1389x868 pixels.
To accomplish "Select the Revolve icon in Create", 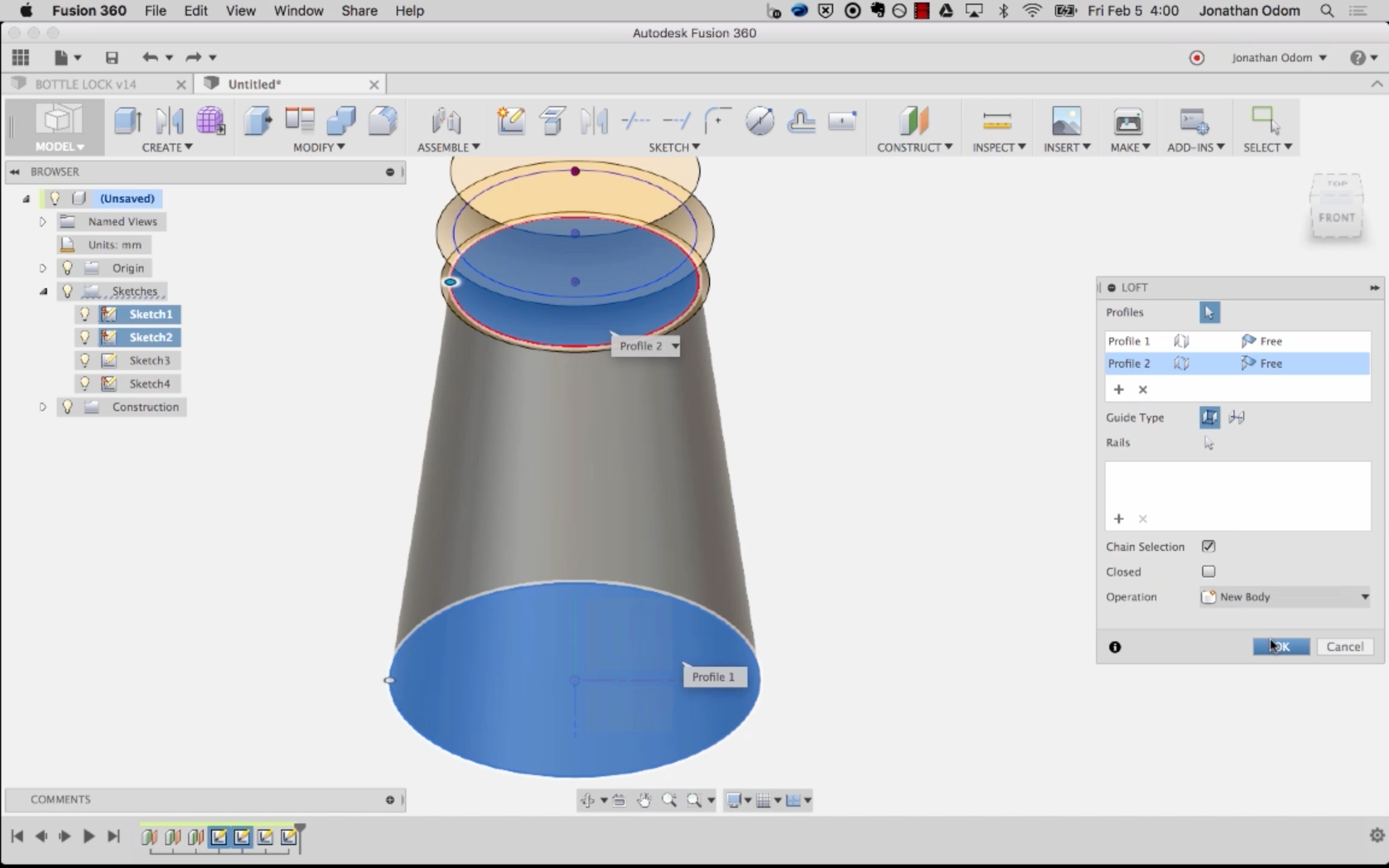I will (x=169, y=121).
